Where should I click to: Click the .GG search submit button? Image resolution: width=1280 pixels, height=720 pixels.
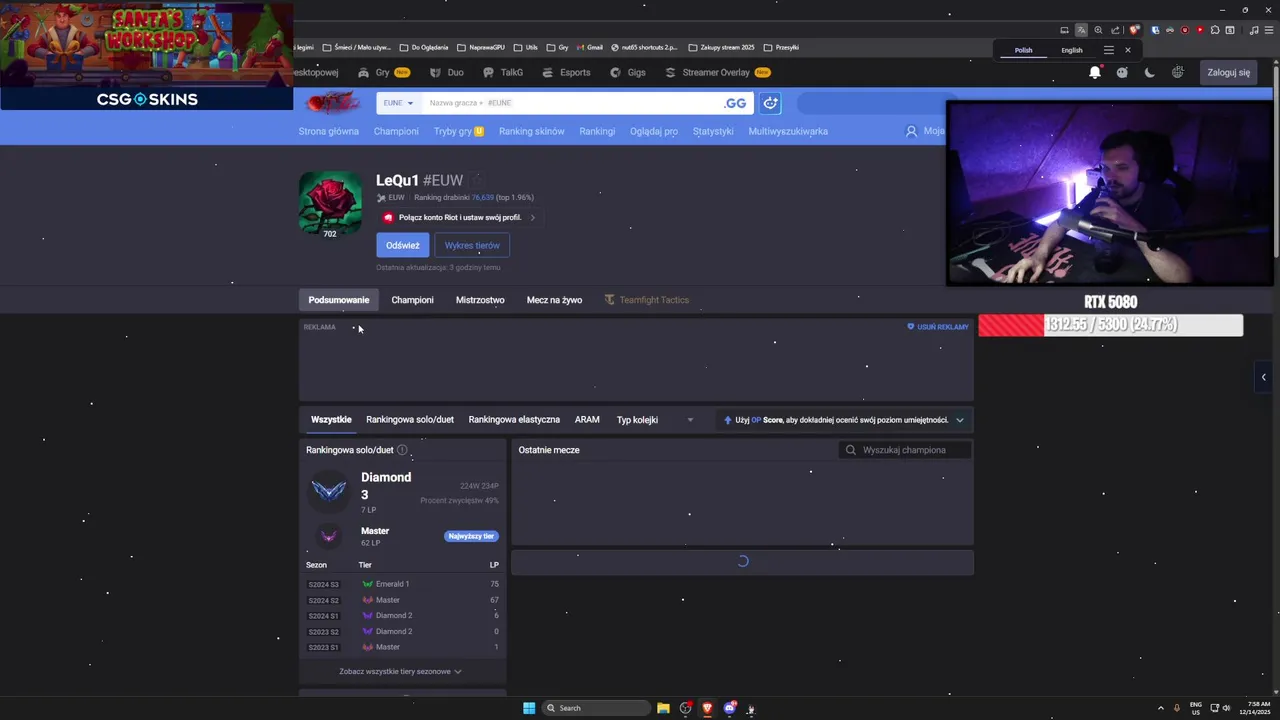(736, 103)
